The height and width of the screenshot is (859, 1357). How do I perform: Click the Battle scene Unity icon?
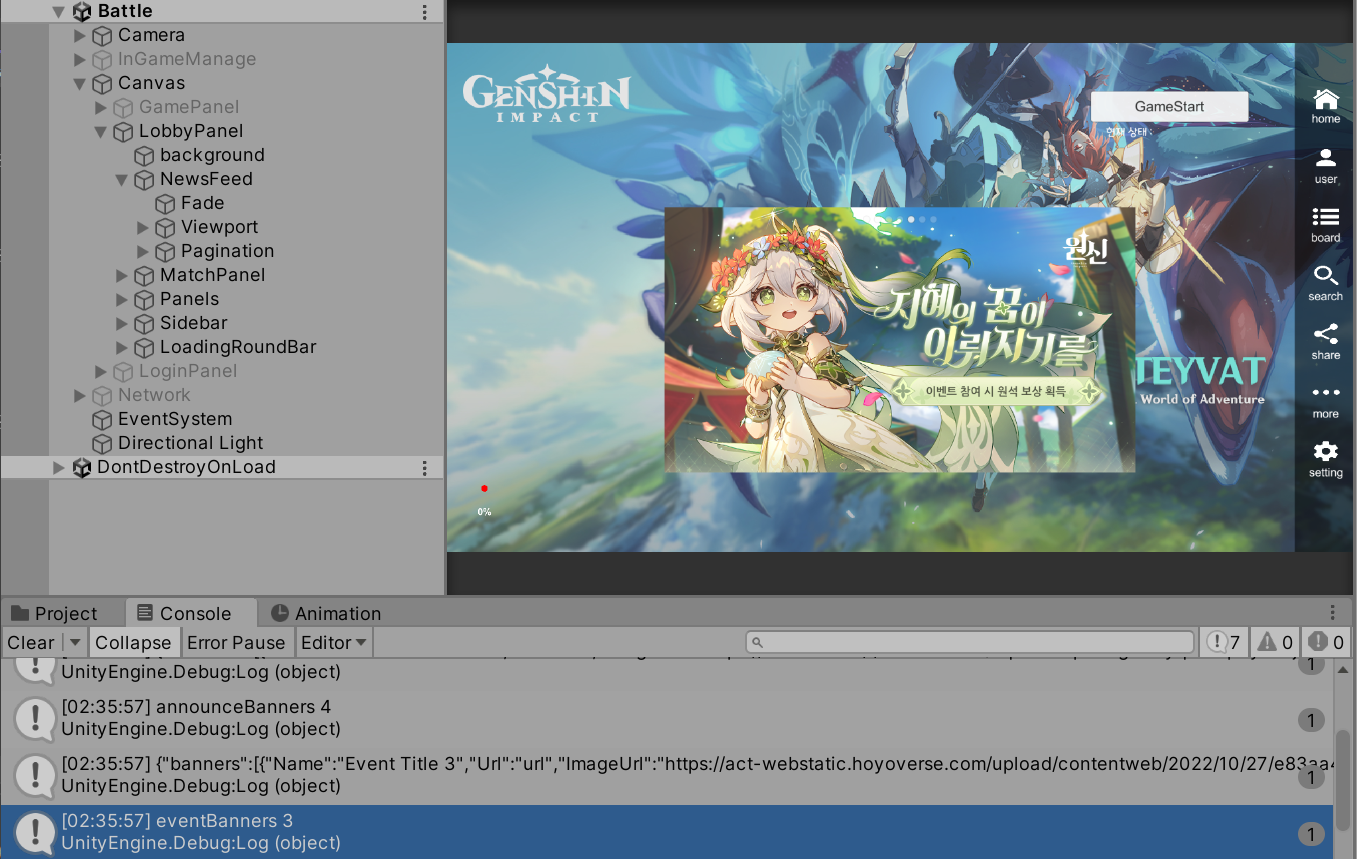(82, 12)
